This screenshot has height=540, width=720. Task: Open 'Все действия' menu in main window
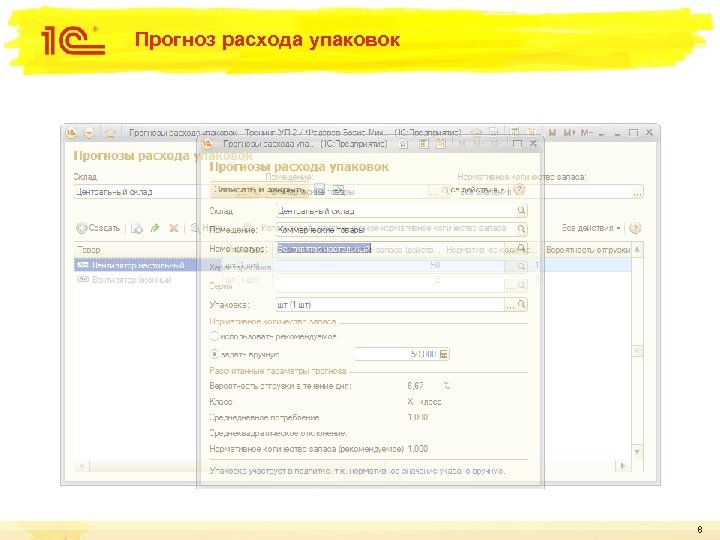(591, 228)
